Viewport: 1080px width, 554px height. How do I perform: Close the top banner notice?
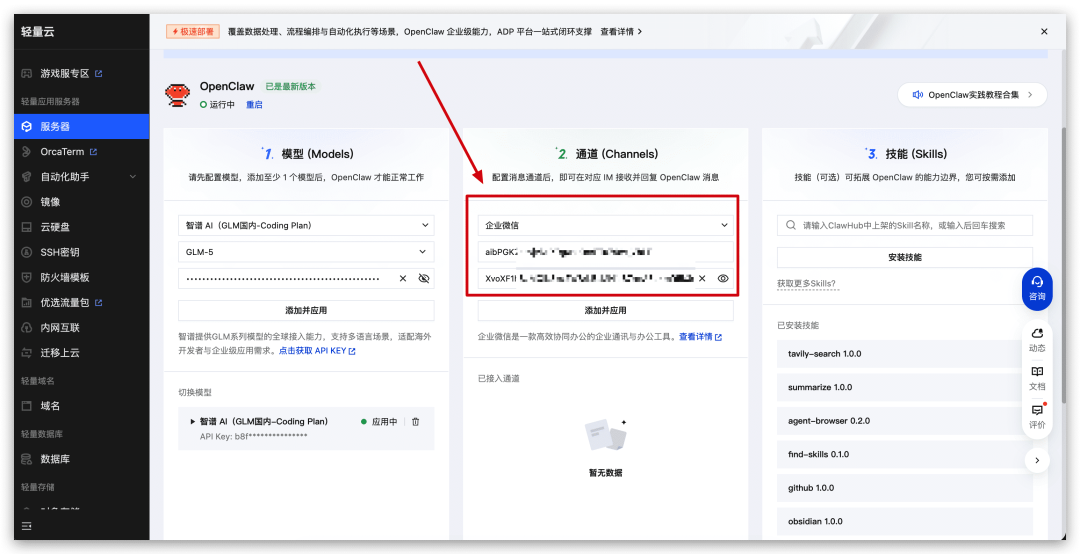point(1044,32)
